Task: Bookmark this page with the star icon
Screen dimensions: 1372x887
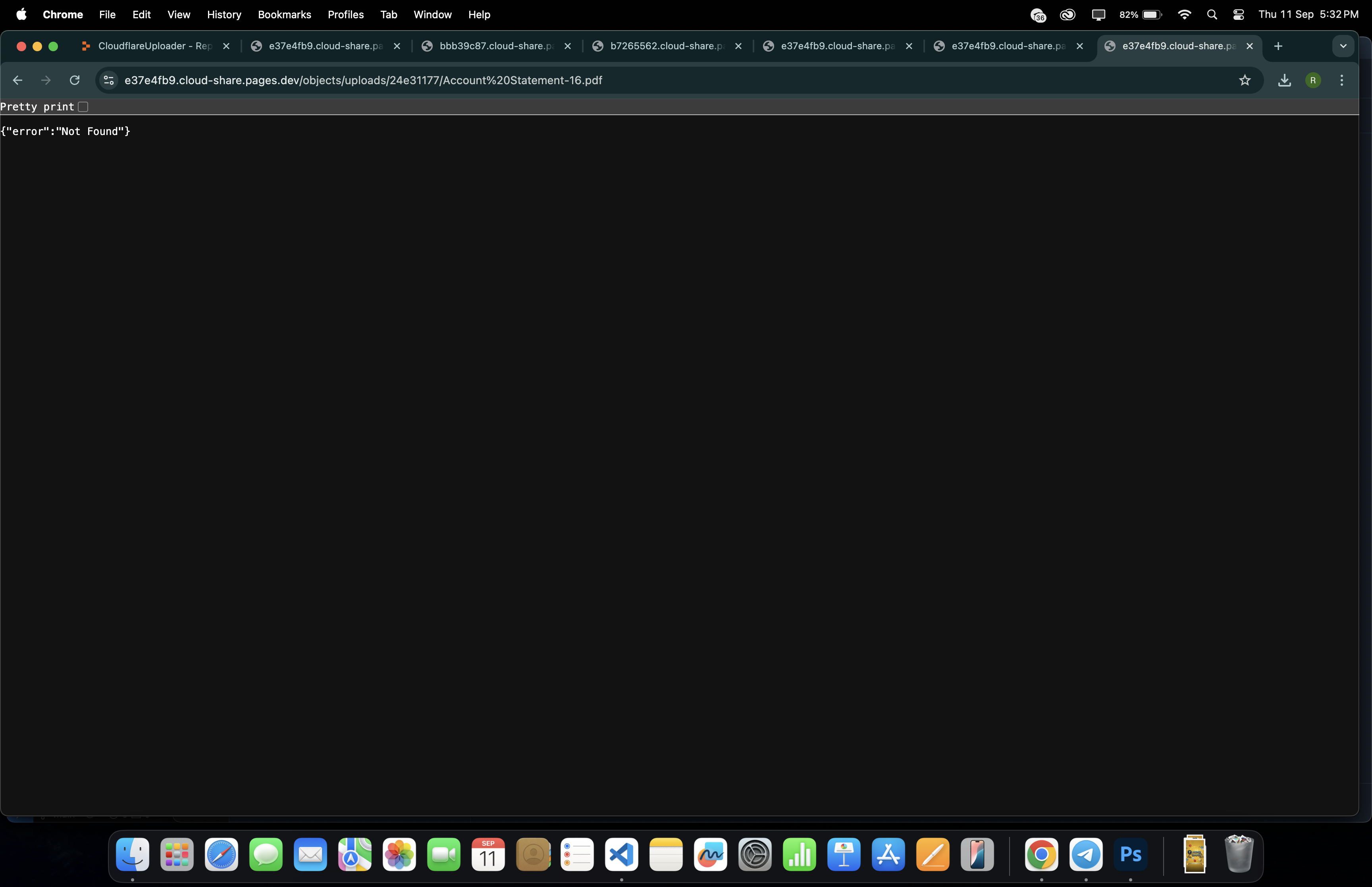Action: [x=1245, y=80]
